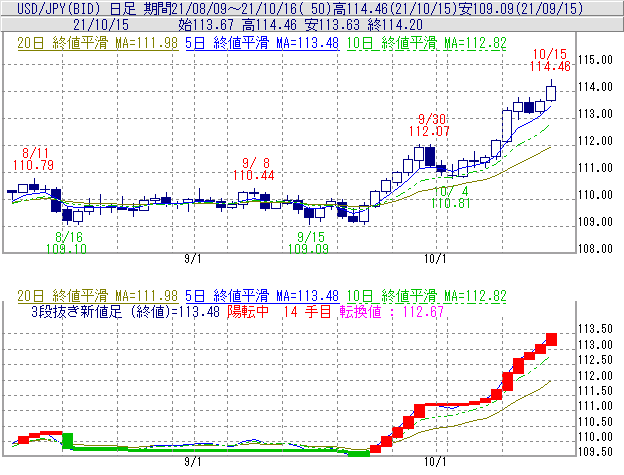Click the USD/JPY(BID) 日足 title text

[76, 8]
